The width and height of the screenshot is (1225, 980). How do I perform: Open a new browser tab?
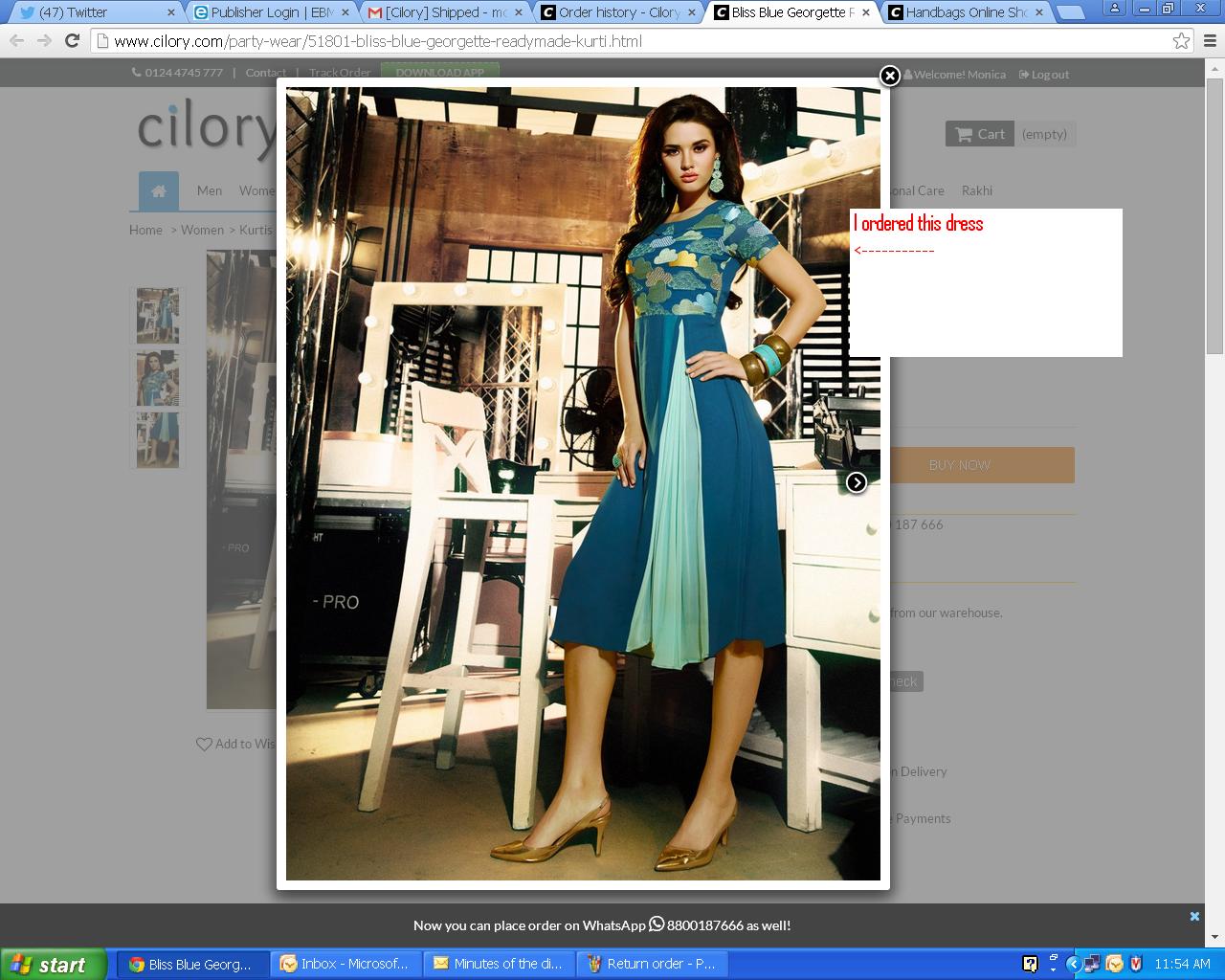coord(1071,12)
